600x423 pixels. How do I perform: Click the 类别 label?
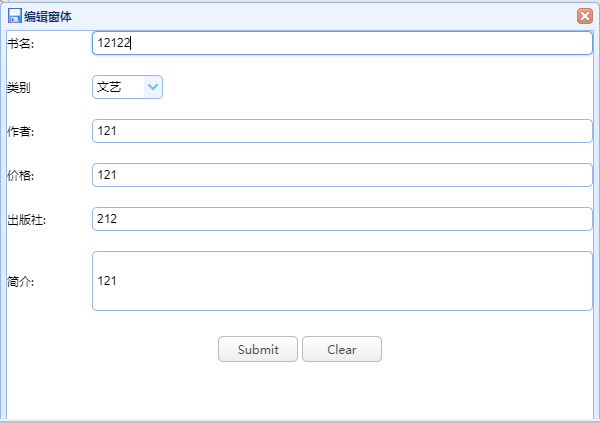pos(19,88)
